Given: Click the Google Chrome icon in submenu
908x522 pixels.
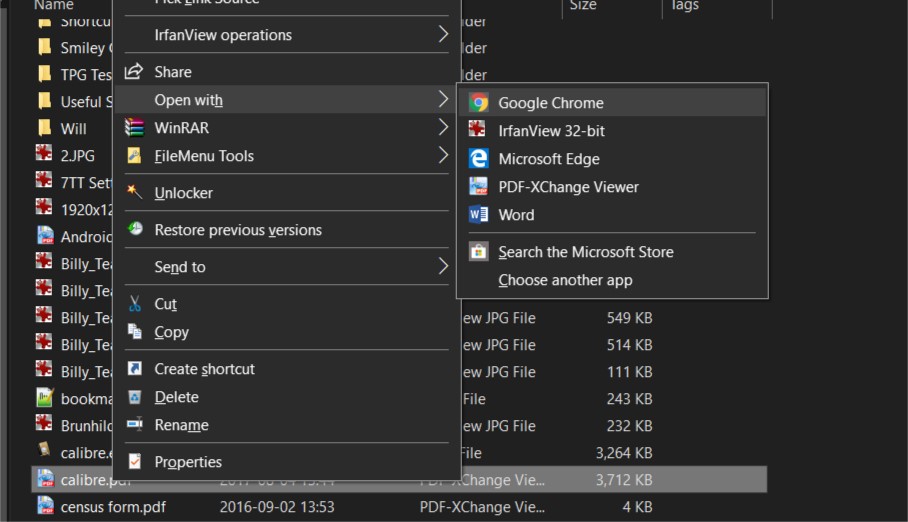Looking at the screenshot, I should [x=479, y=103].
